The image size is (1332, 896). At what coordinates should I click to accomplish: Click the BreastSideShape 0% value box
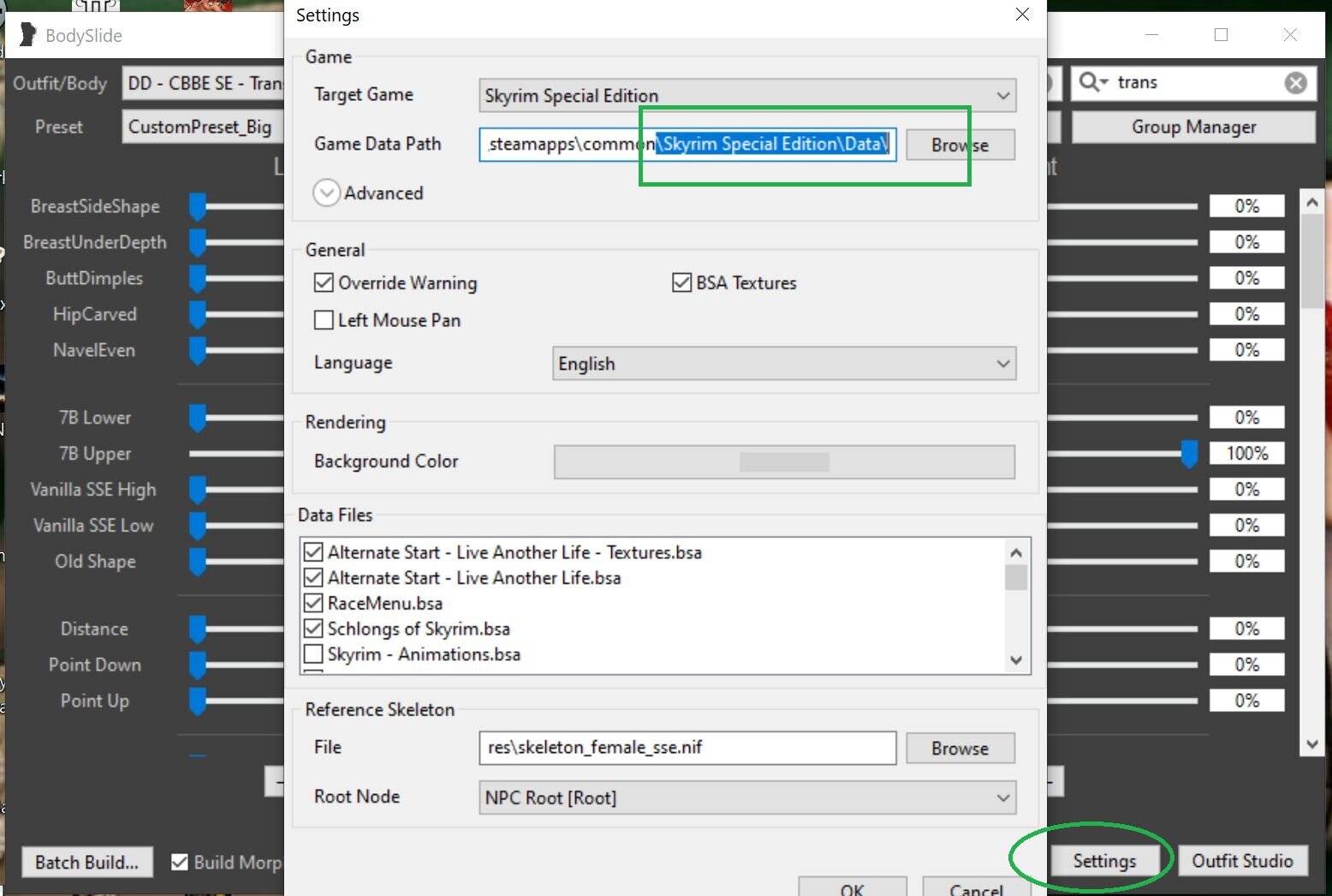tap(1246, 206)
